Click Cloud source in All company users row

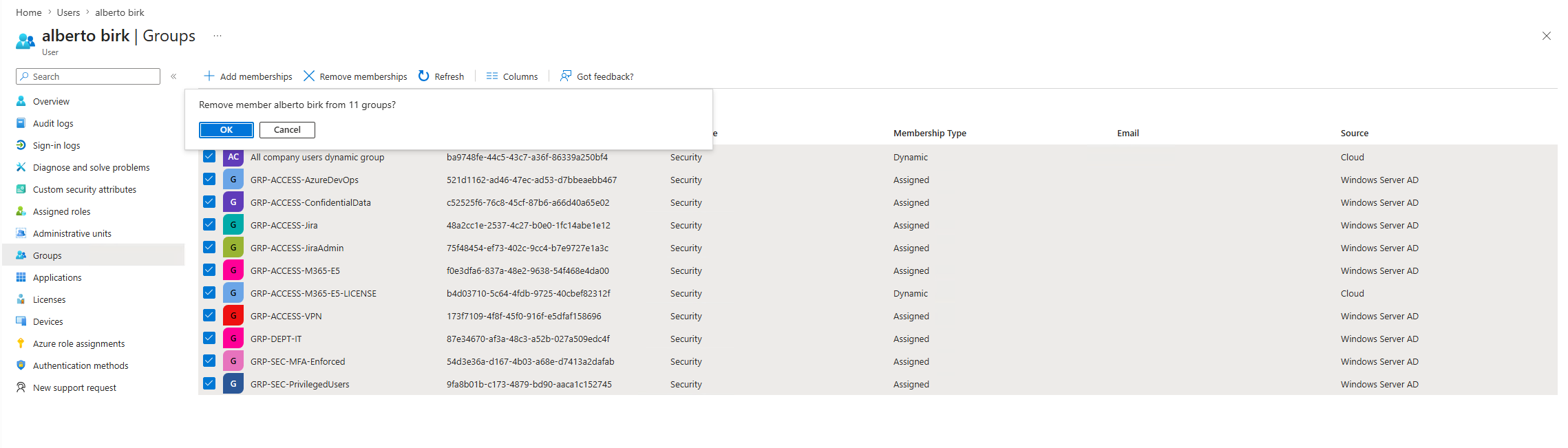1352,157
